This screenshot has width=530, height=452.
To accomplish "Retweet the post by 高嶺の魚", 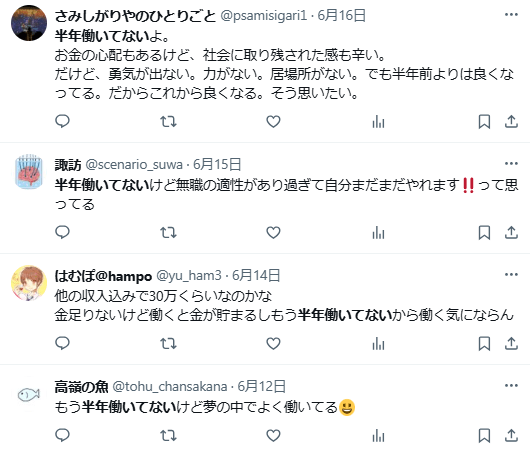I will (x=168, y=435).
